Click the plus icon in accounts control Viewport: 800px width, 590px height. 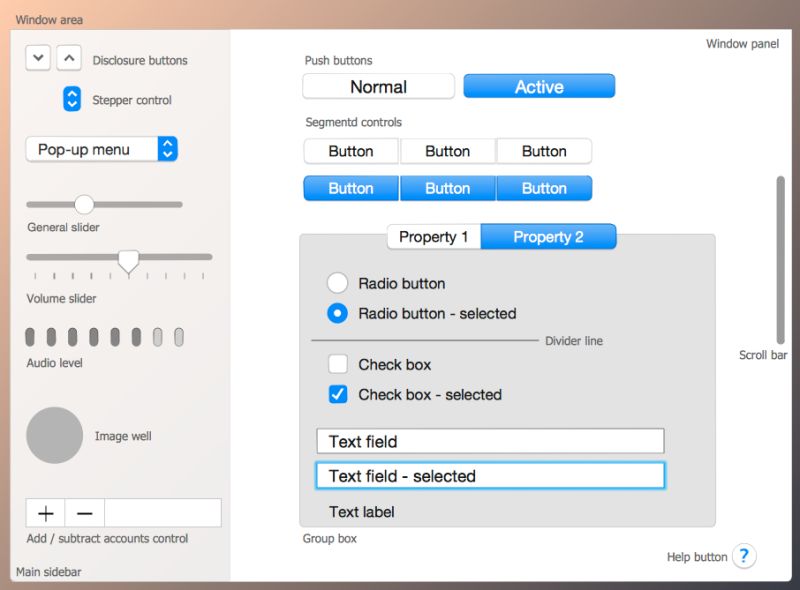(45, 512)
